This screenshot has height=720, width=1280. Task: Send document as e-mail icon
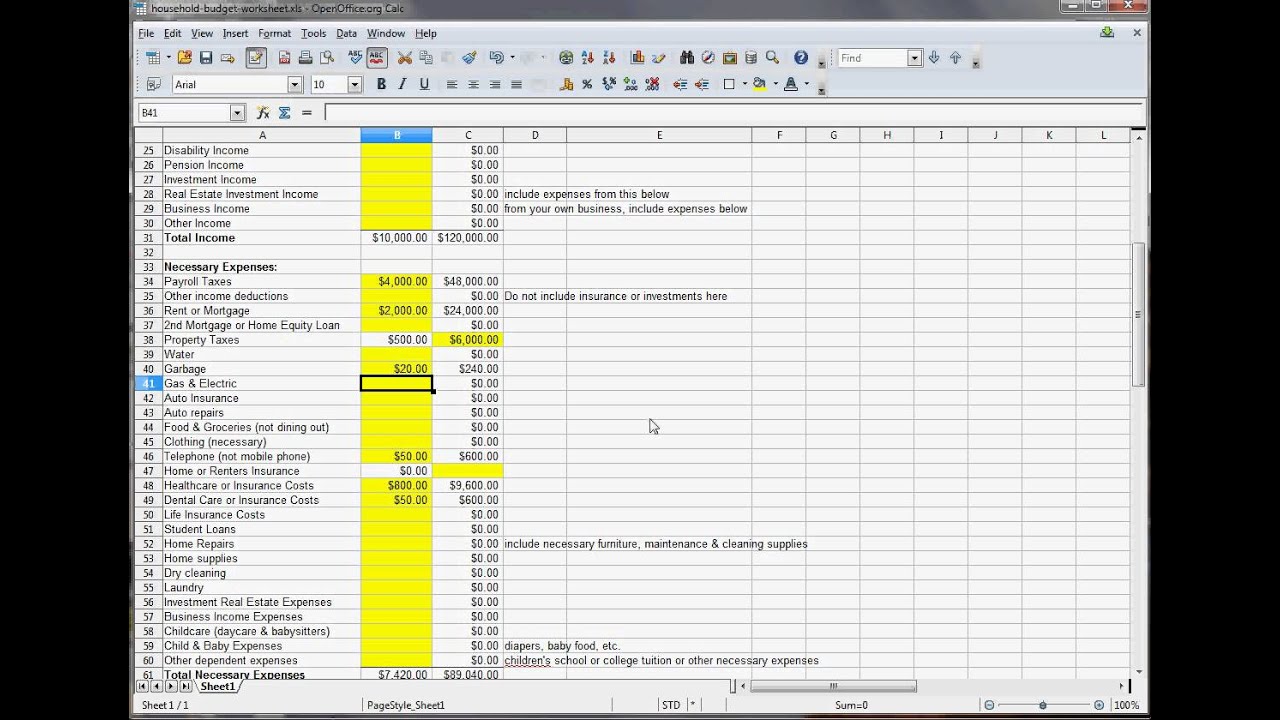tap(228, 58)
